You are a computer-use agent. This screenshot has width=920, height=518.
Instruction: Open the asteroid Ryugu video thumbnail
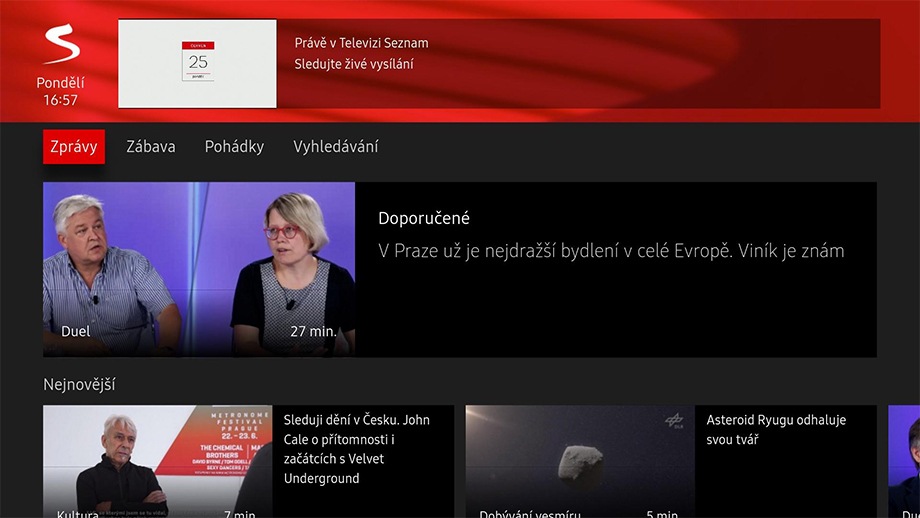580,461
